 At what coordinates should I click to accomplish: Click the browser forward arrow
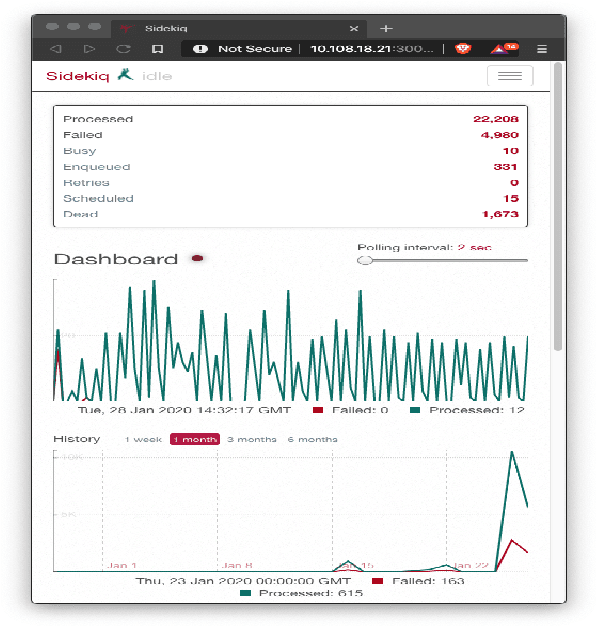(89, 49)
